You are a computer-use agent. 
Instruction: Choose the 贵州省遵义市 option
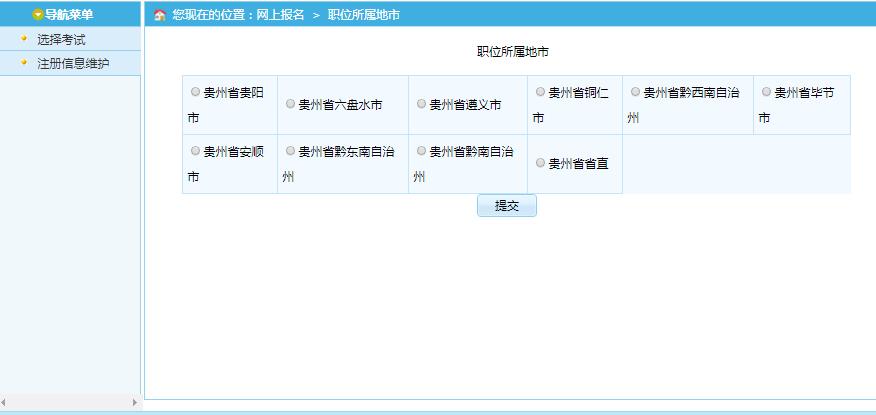[421, 103]
